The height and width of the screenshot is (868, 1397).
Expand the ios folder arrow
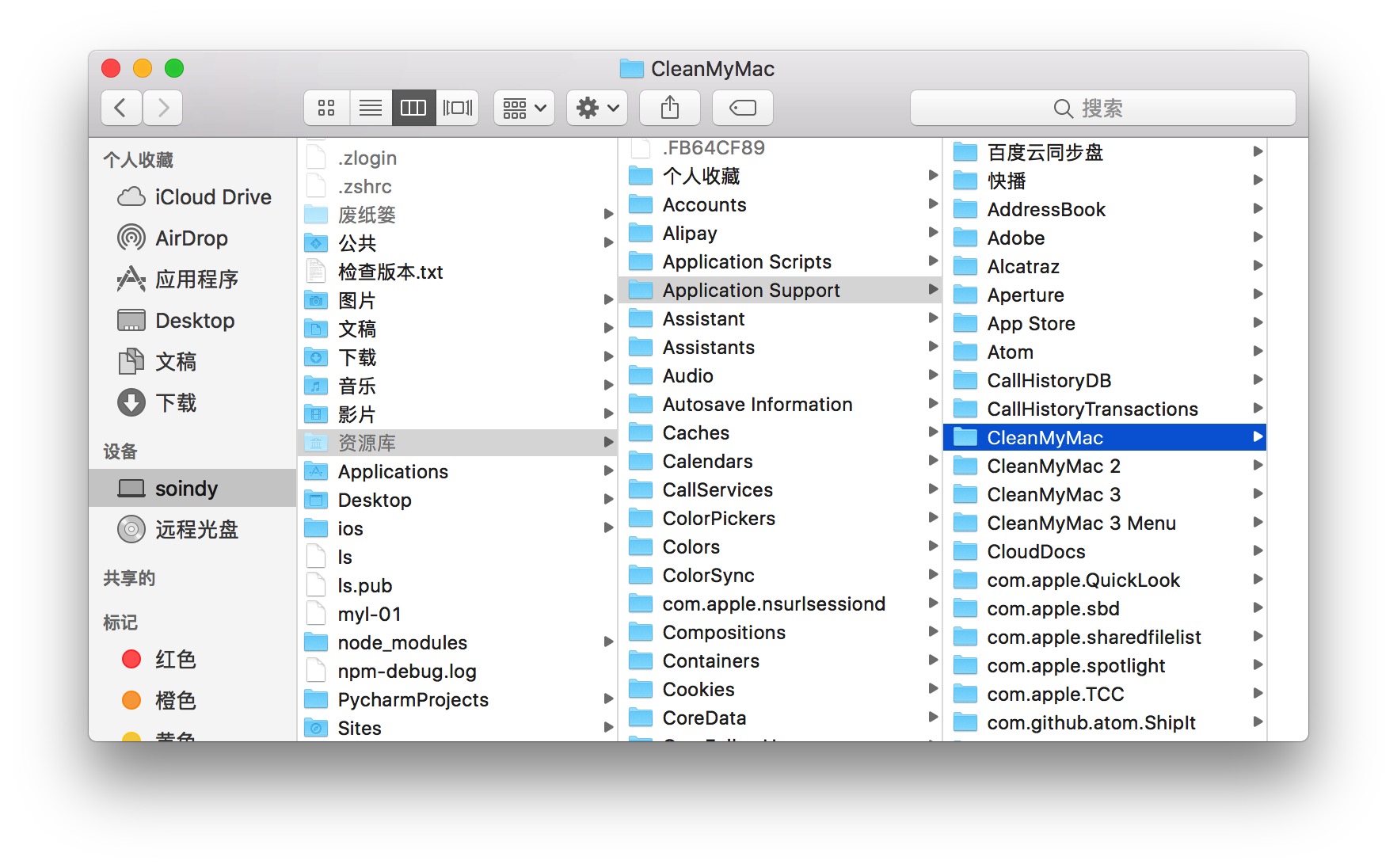[608, 528]
